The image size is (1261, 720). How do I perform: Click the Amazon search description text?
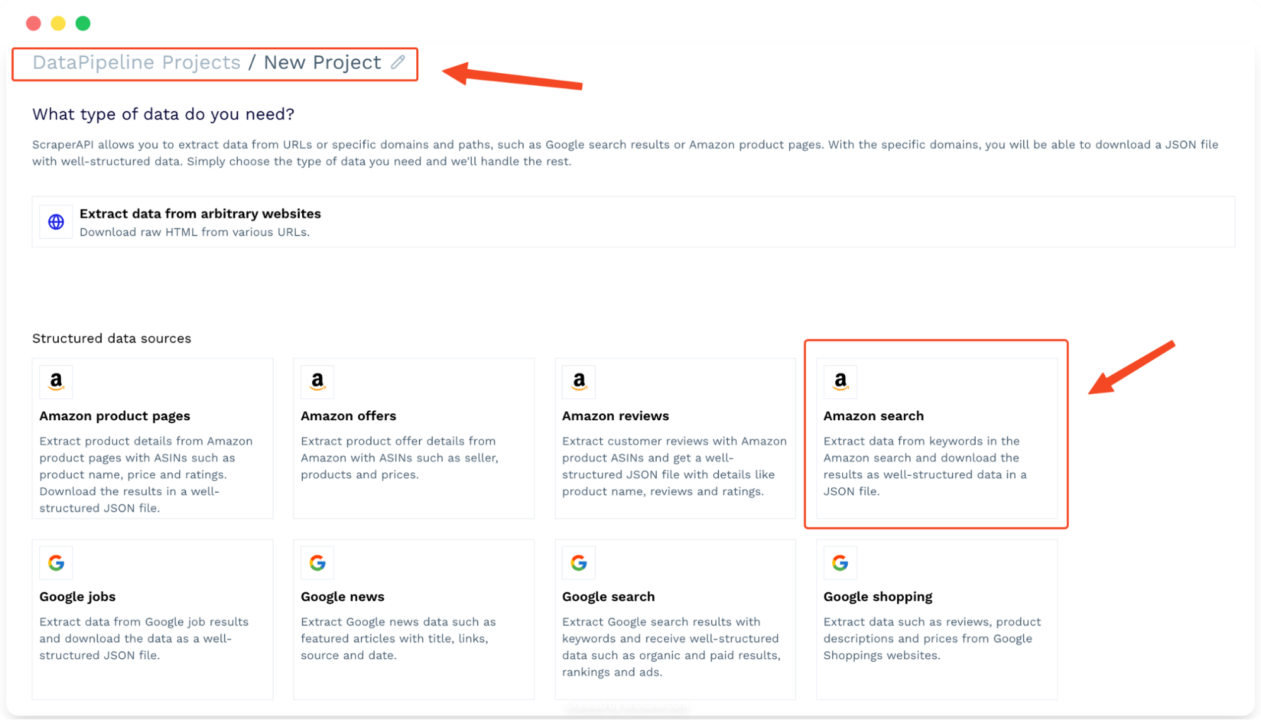925,466
